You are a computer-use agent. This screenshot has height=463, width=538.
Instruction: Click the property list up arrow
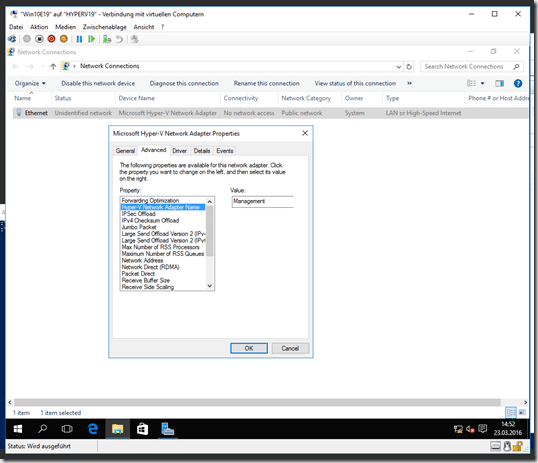pyautogui.click(x=210, y=201)
